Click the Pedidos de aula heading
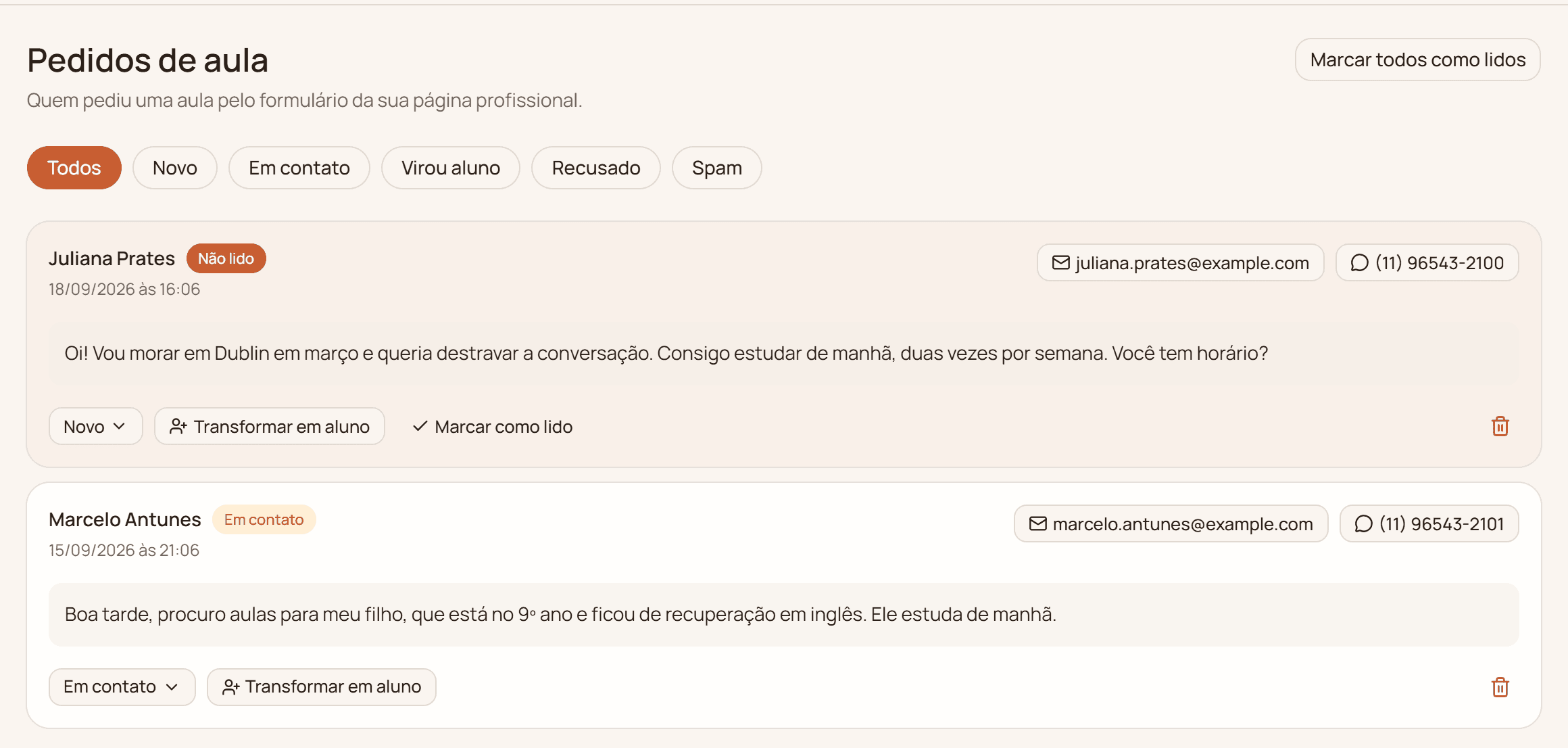 pyautogui.click(x=148, y=60)
